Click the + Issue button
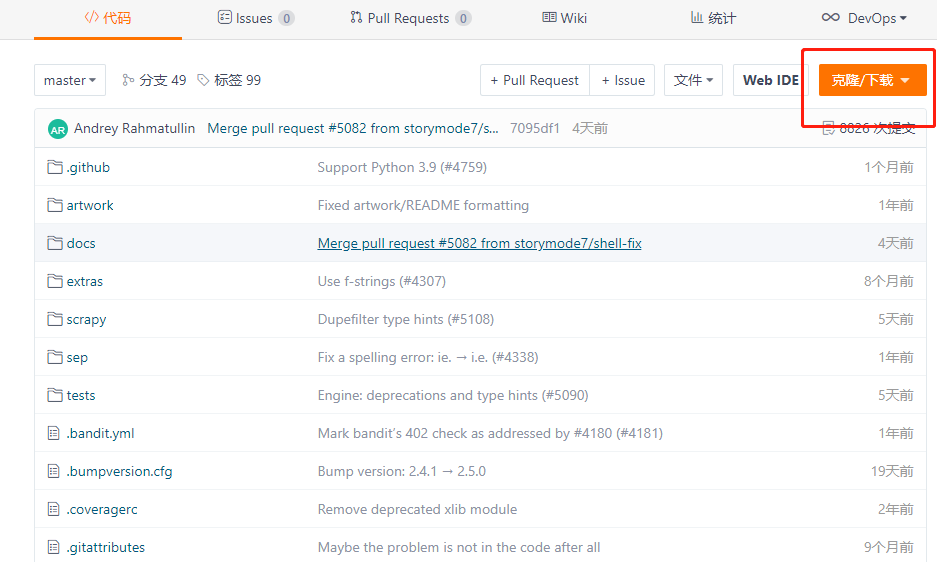The height and width of the screenshot is (562, 937). click(623, 80)
